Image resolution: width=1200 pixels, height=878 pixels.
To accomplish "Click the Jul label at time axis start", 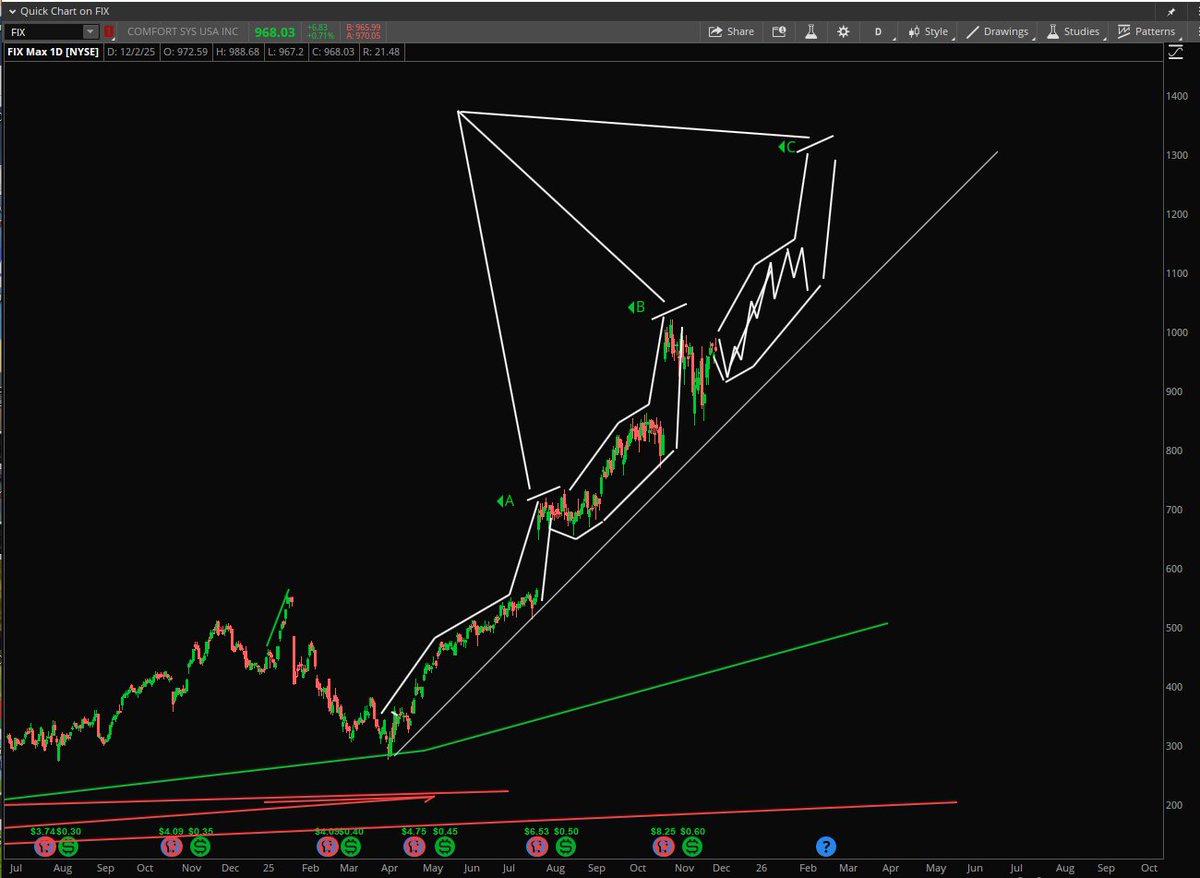I will click(x=15, y=869).
